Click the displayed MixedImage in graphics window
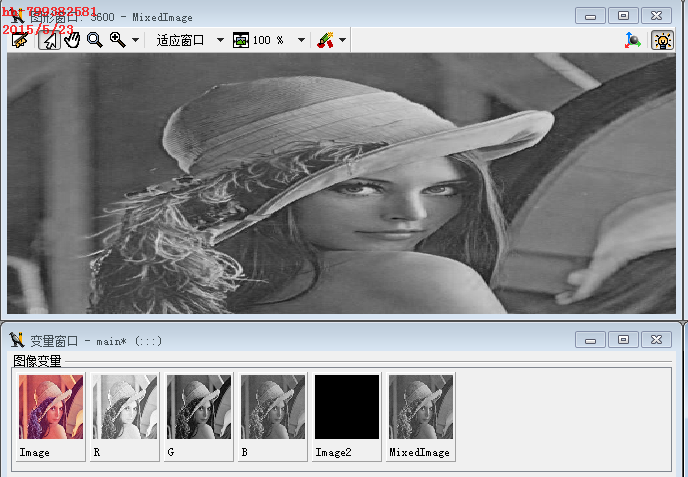The width and height of the screenshot is (688, 477). point(341,183)
